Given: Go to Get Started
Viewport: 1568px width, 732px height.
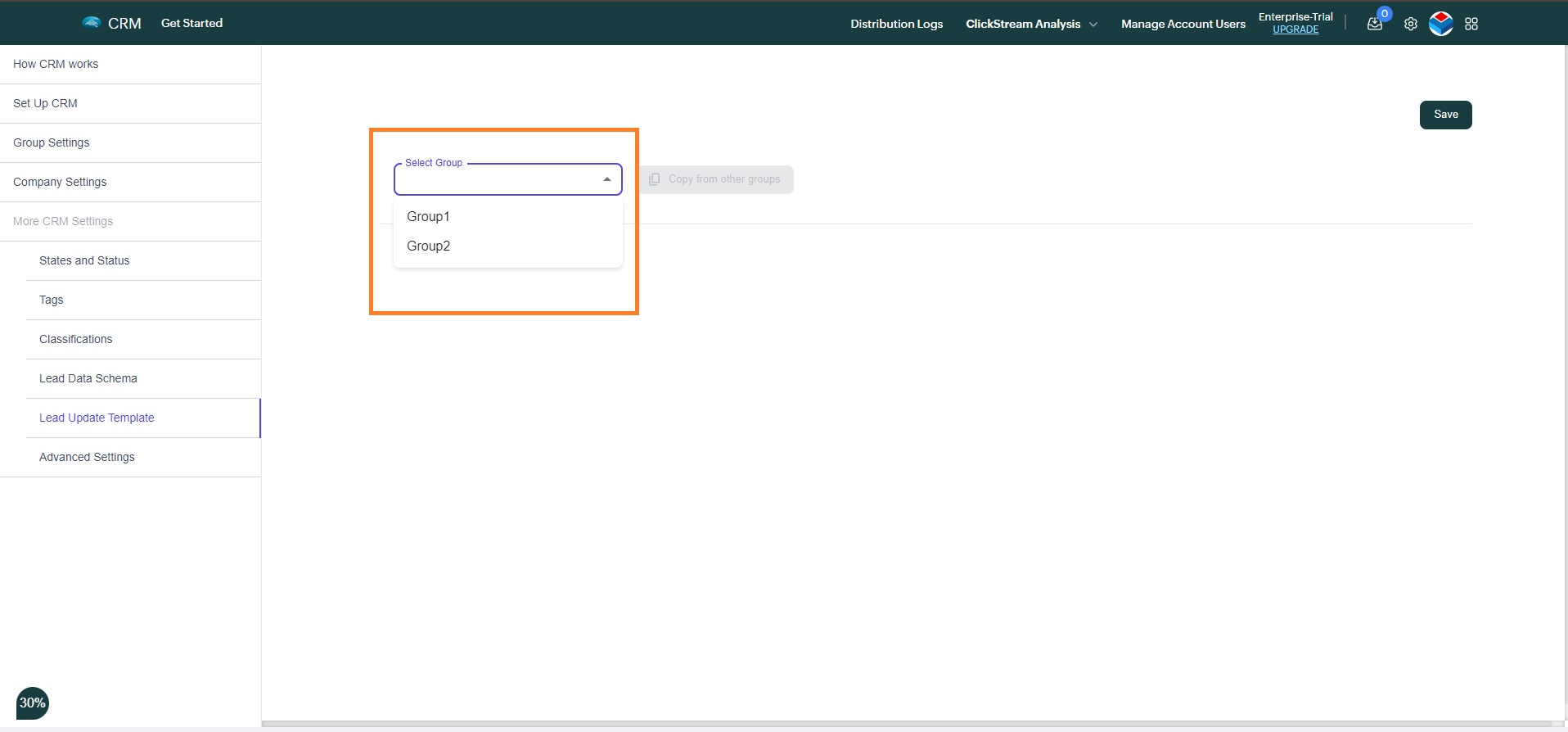Looking at the screenshot, I should click(x=191, y=23).
